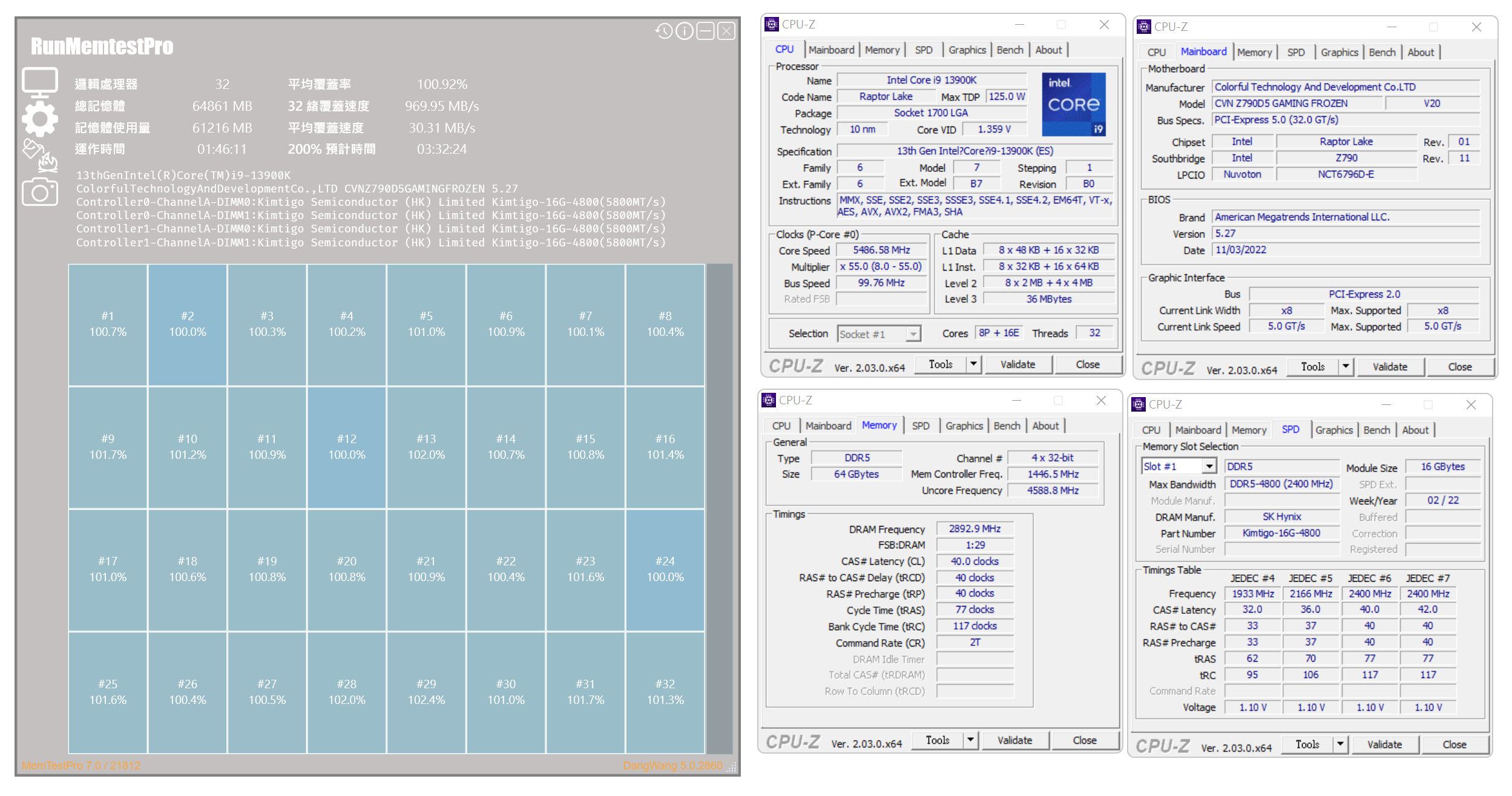The height and width of the screenshot is (796, 1512).
Task: Click the Part Number Kimtigo-16G-4800 field
Action: click(x=1281, y=533)
